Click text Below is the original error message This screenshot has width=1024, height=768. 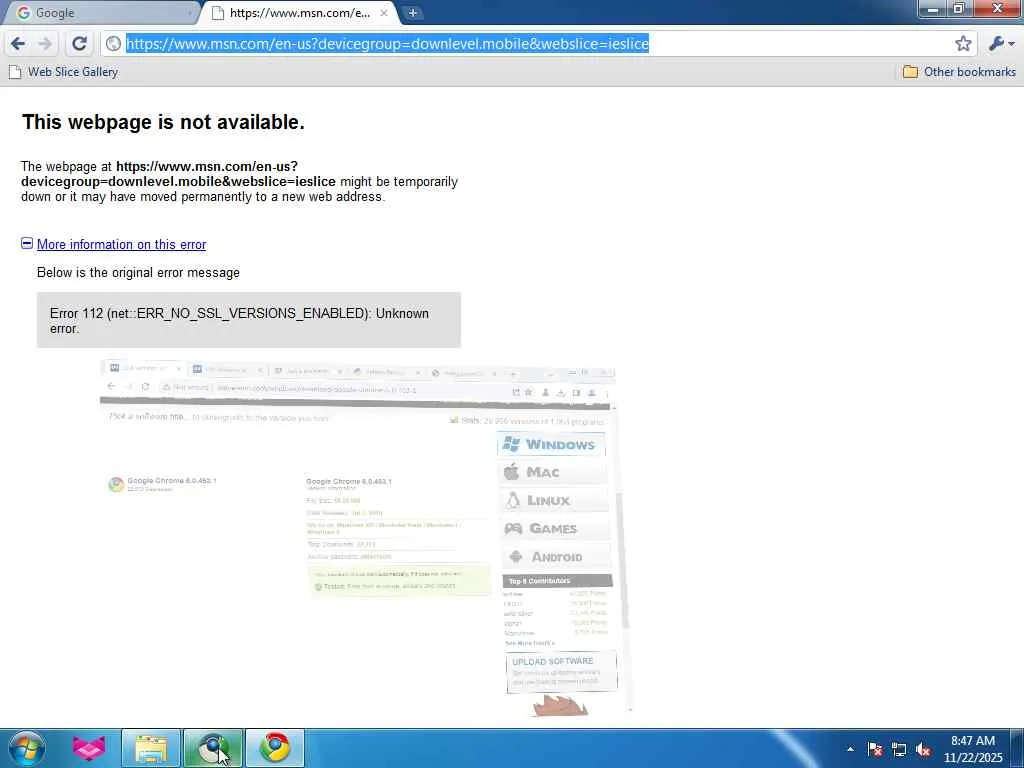click(x=138, y=272)
